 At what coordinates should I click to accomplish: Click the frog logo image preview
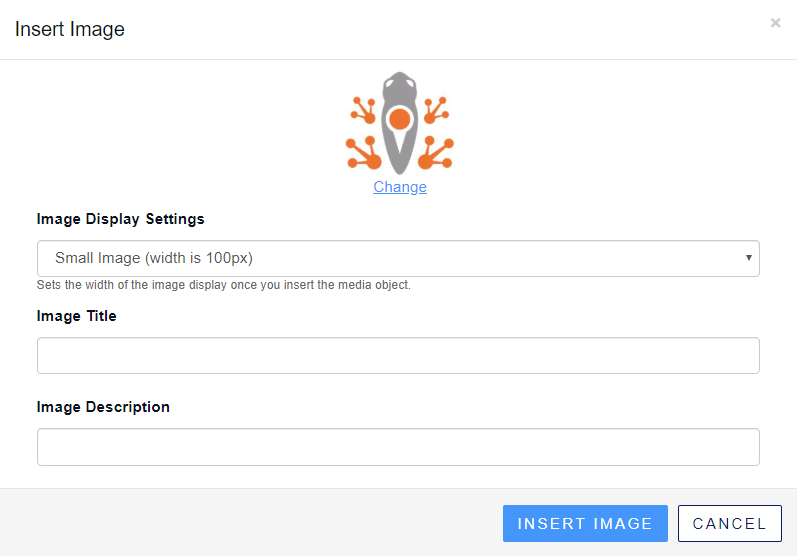[400, 123]
